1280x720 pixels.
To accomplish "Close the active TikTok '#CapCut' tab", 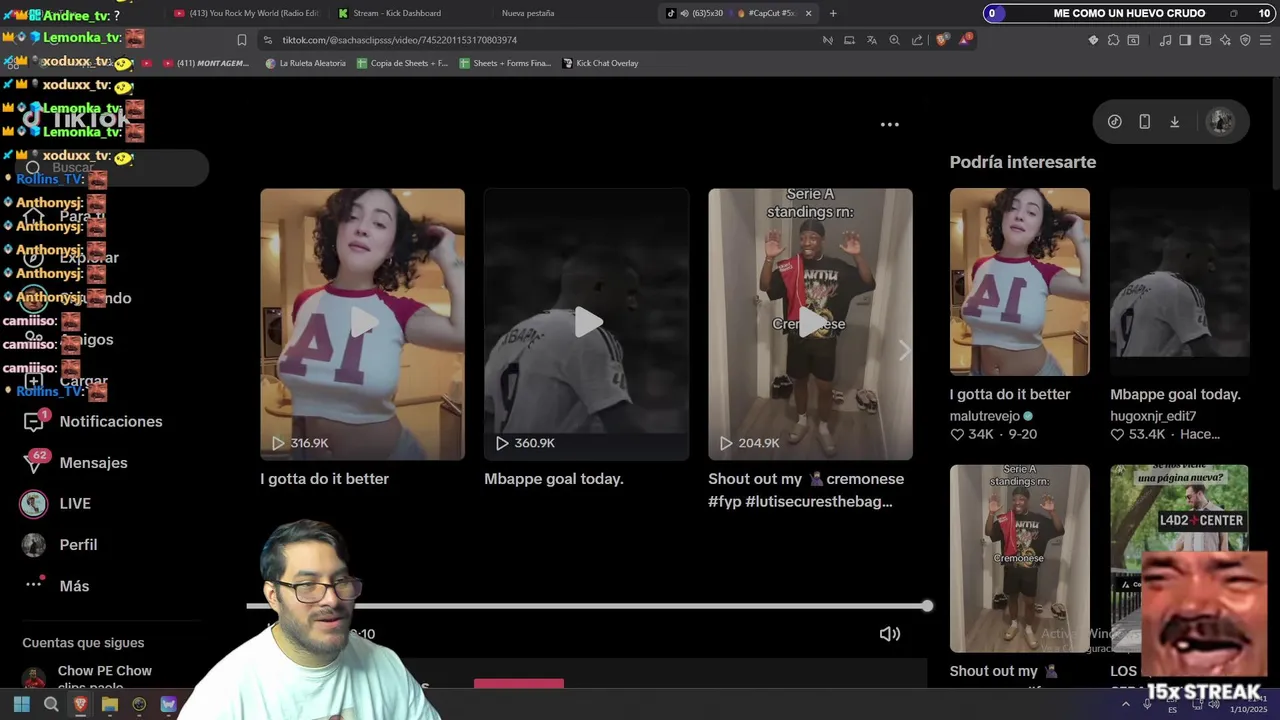I will [x=808, y=13].
